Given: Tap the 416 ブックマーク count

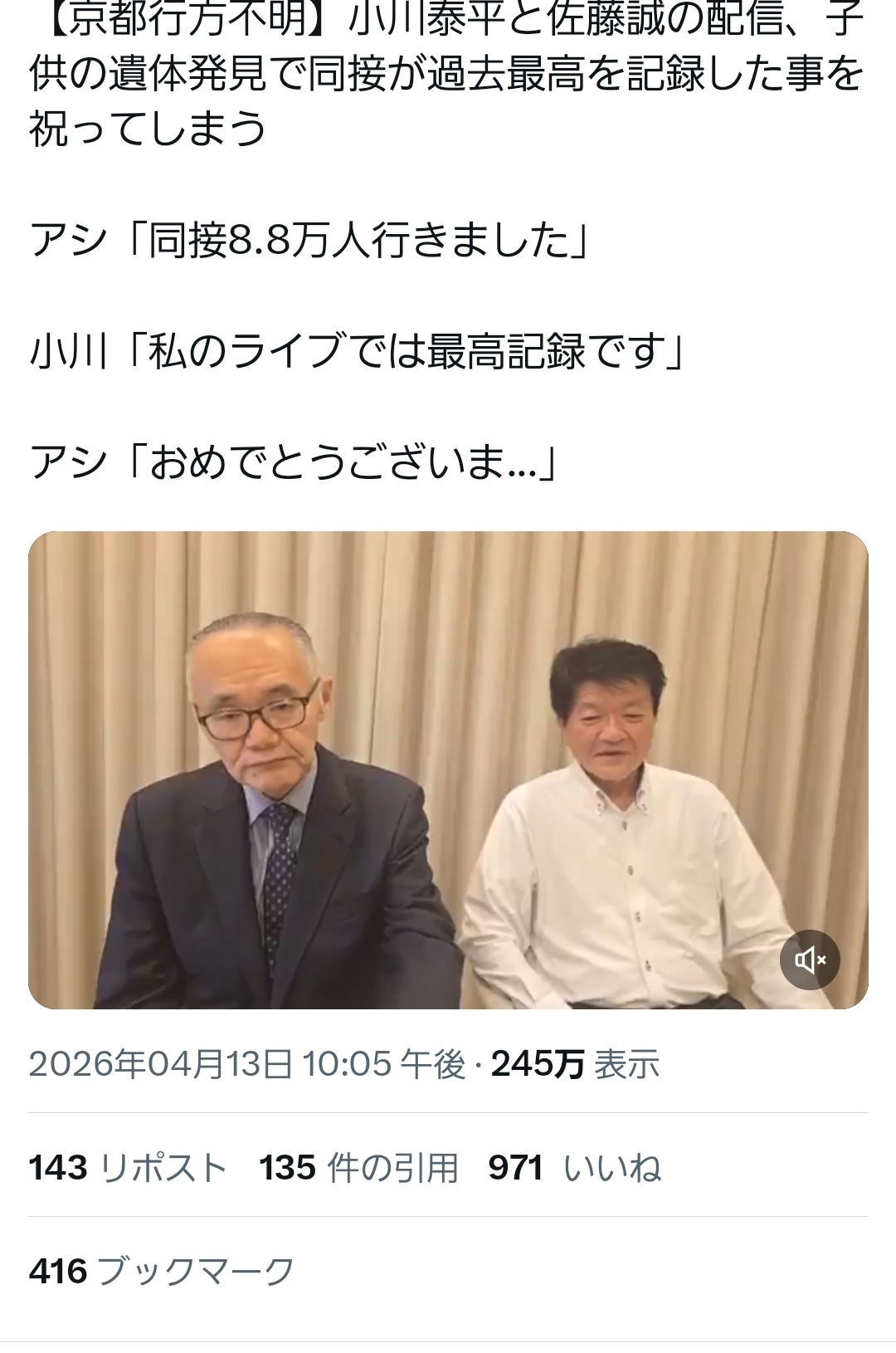Looking at the screenshot, I should [162, 1271].
